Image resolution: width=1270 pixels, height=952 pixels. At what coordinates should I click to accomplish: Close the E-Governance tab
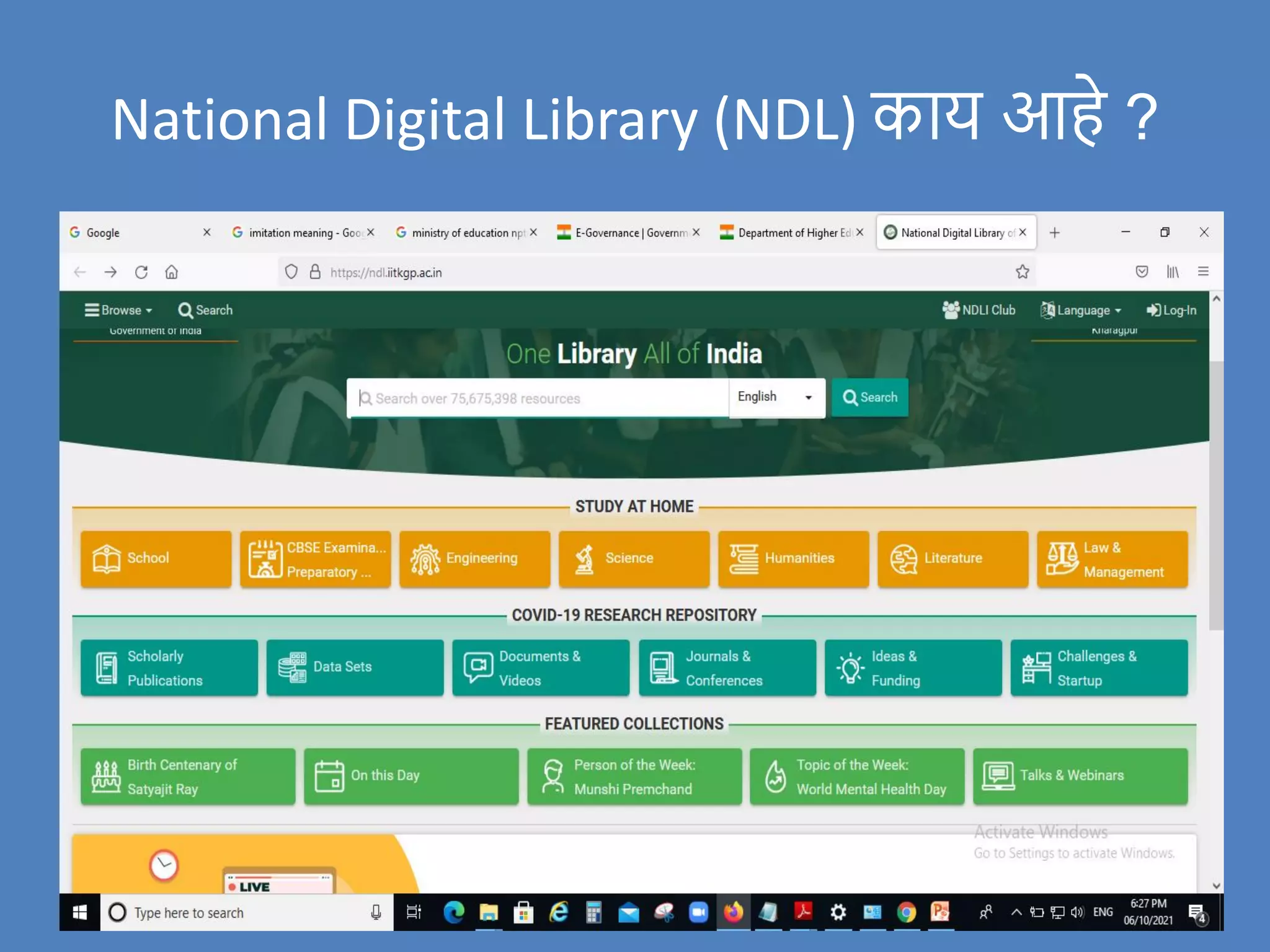pos(696,232)
